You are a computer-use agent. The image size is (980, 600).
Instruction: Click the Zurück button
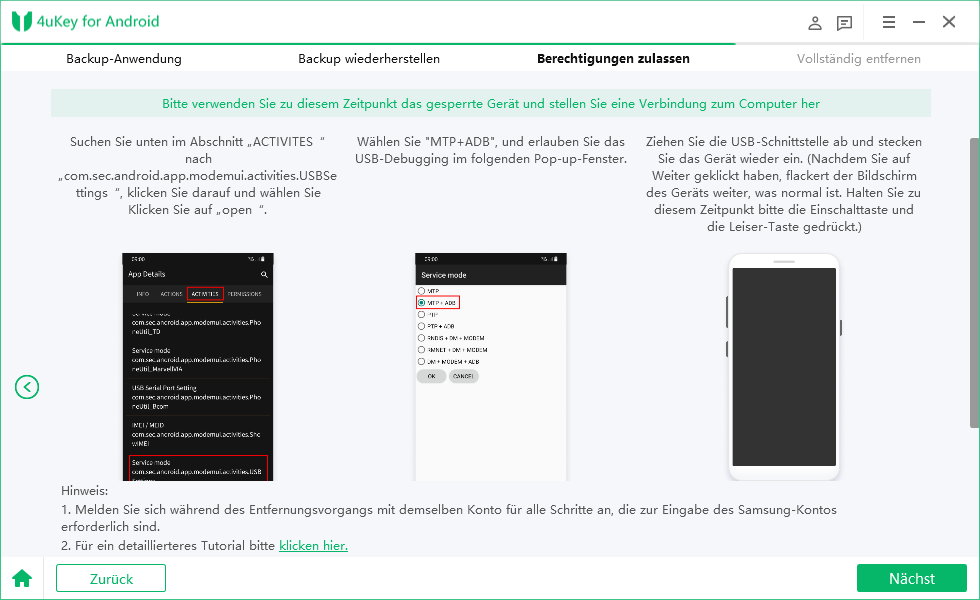coord(111,578)
